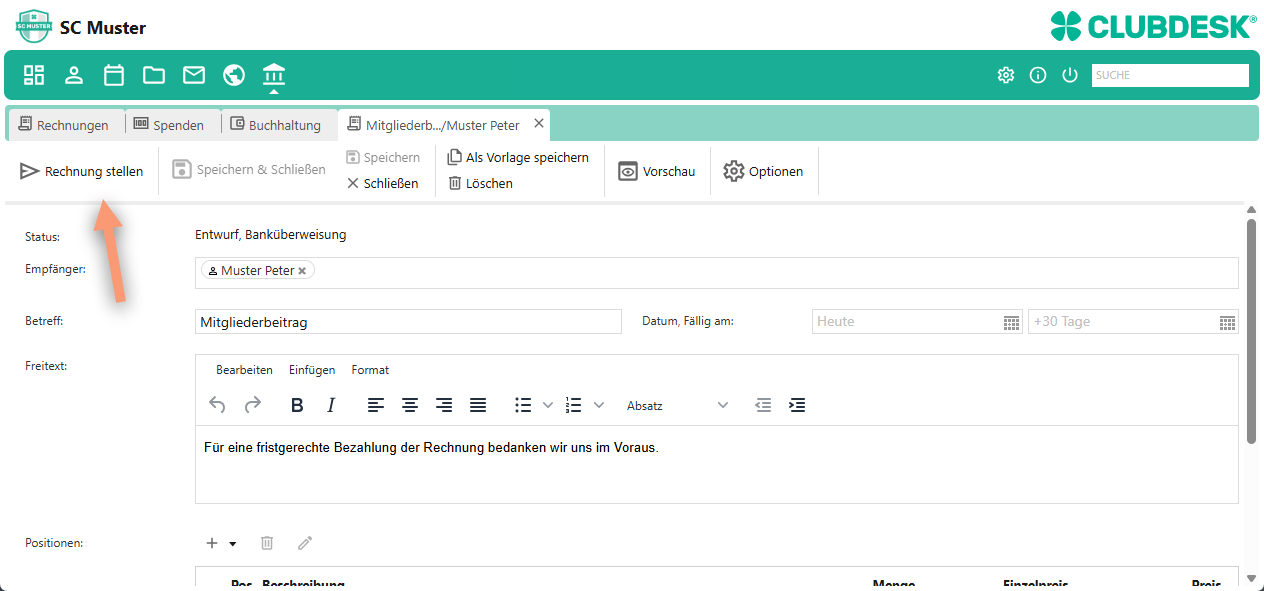Open the Vorschau preview

tap(657, 172)
